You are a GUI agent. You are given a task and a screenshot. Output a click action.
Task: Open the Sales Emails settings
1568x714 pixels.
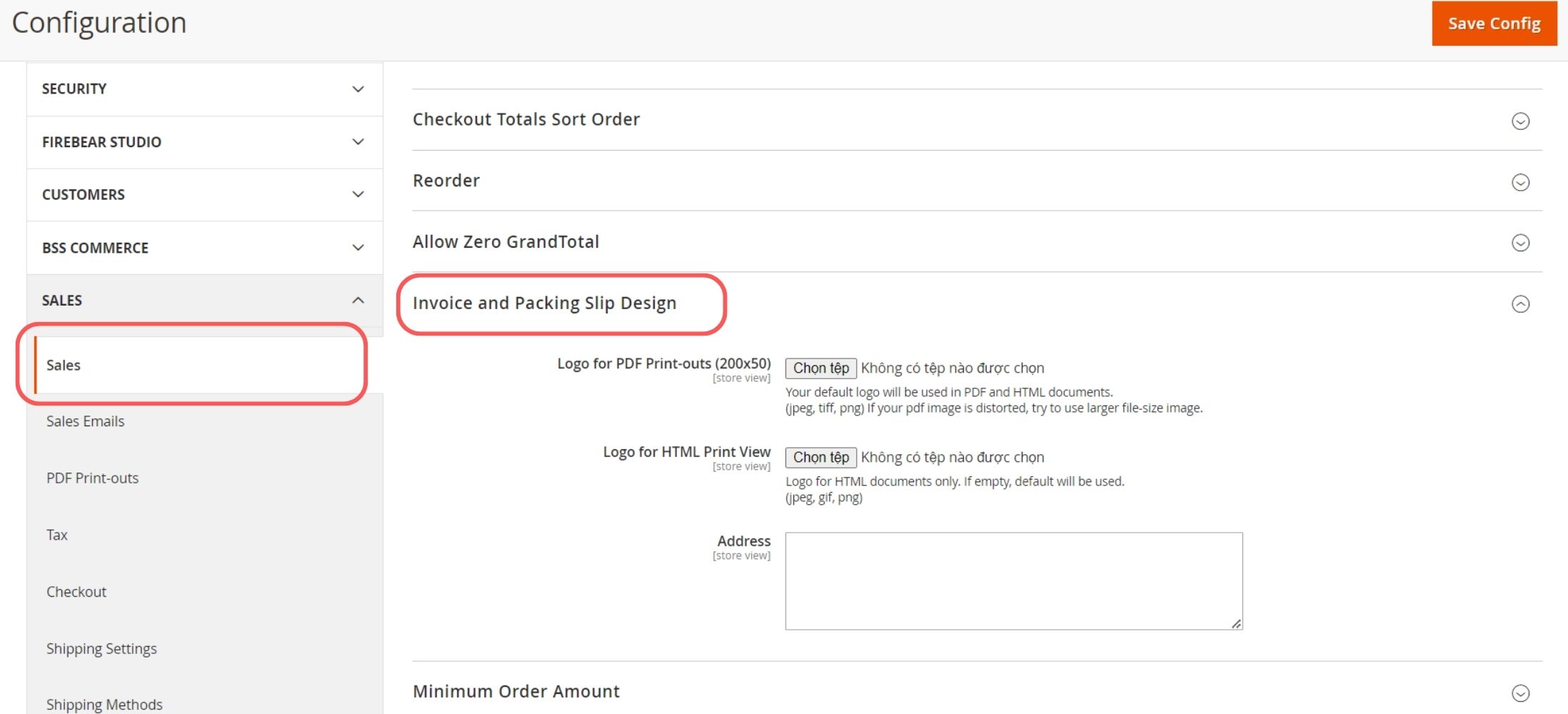85,421
